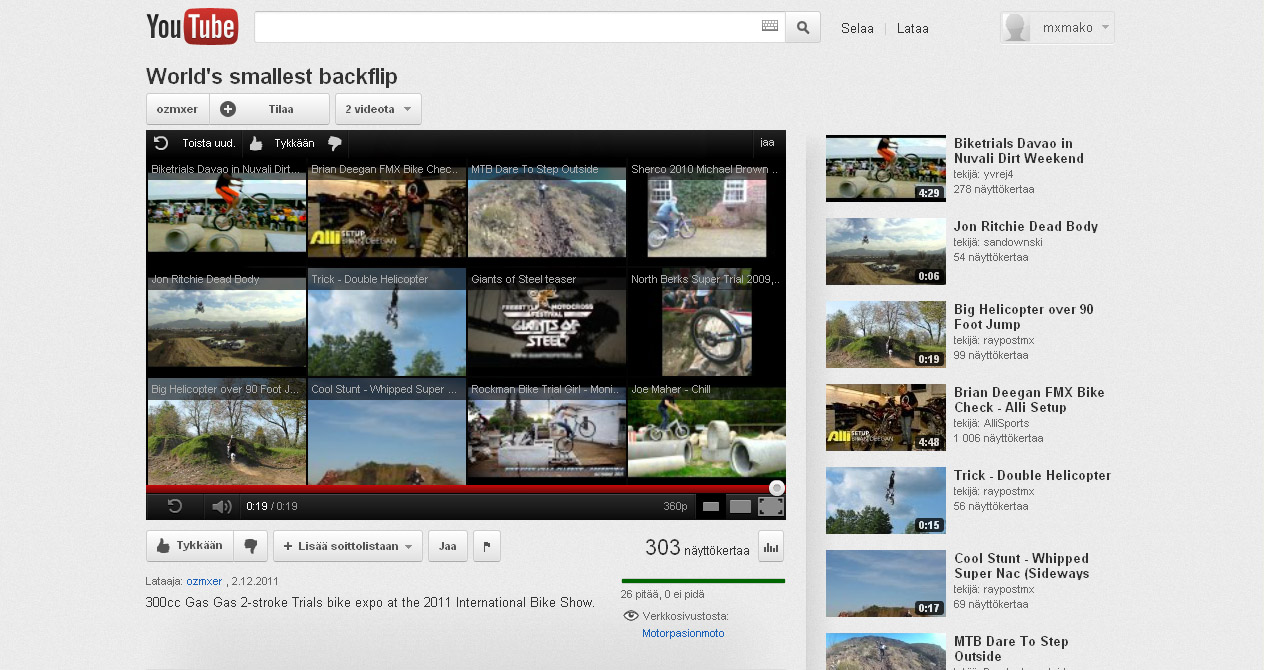
Task: Open the on-screen keyboard icon in search box
Action: (x=769, y=27)
